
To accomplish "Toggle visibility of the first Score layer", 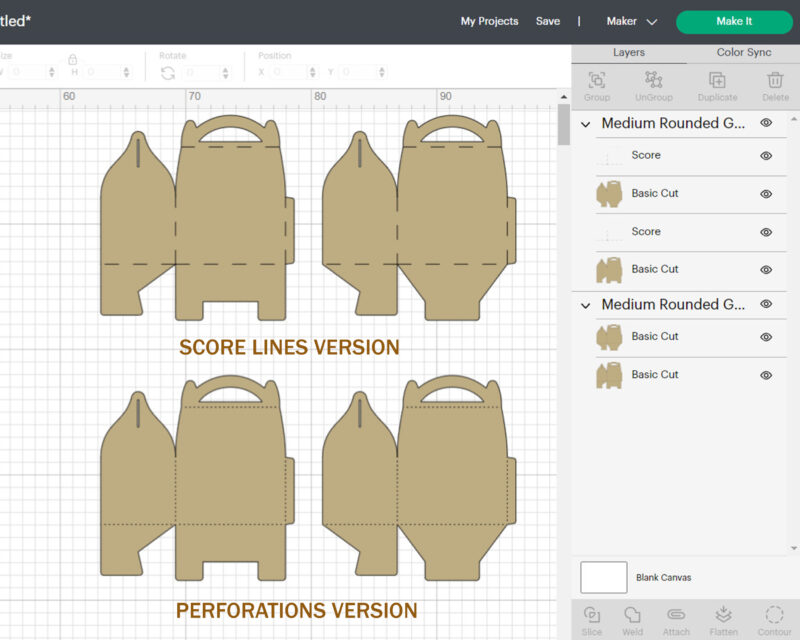I will tap(766, 155).
